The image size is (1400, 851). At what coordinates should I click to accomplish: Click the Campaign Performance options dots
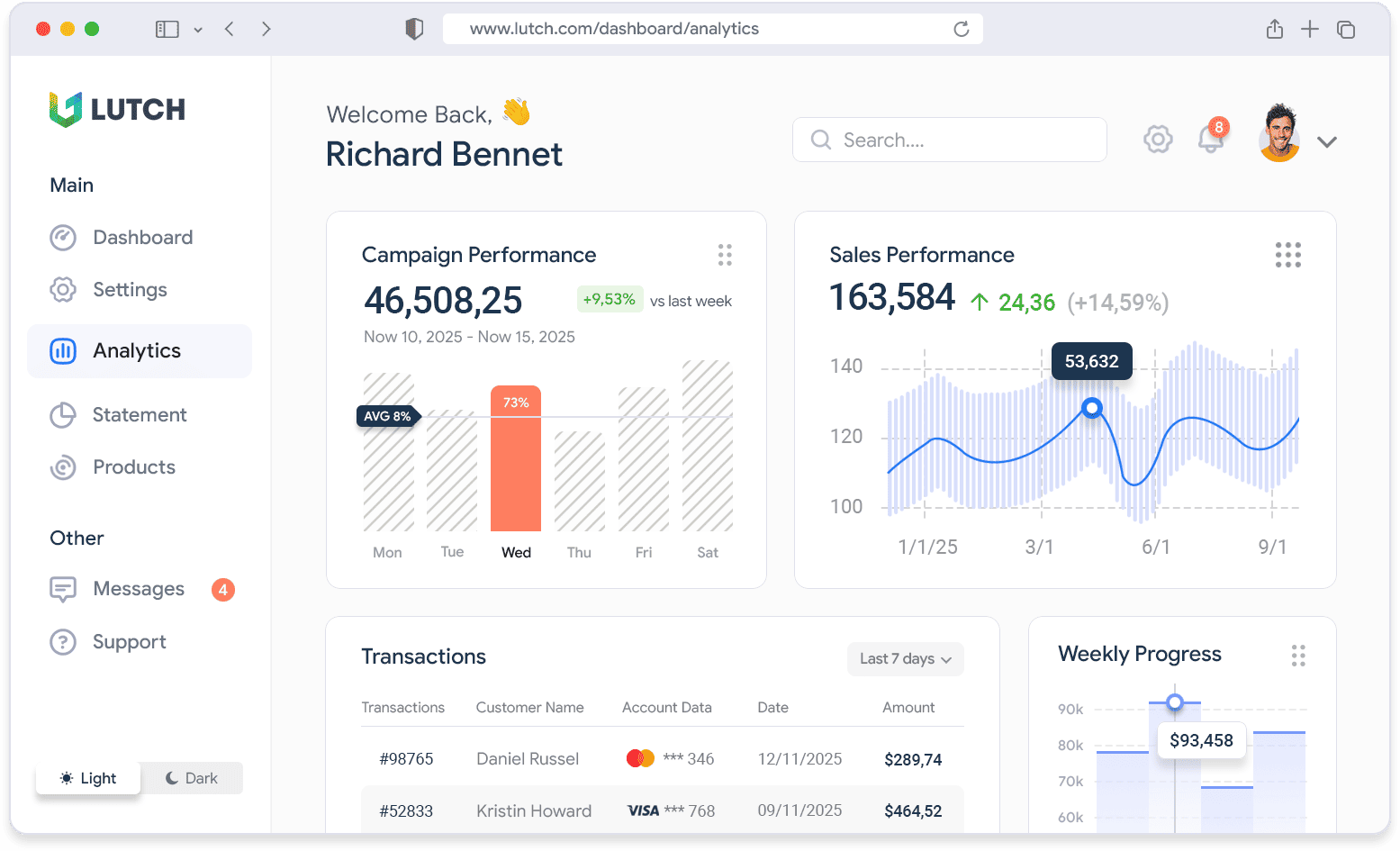click(x=725, y=255)
